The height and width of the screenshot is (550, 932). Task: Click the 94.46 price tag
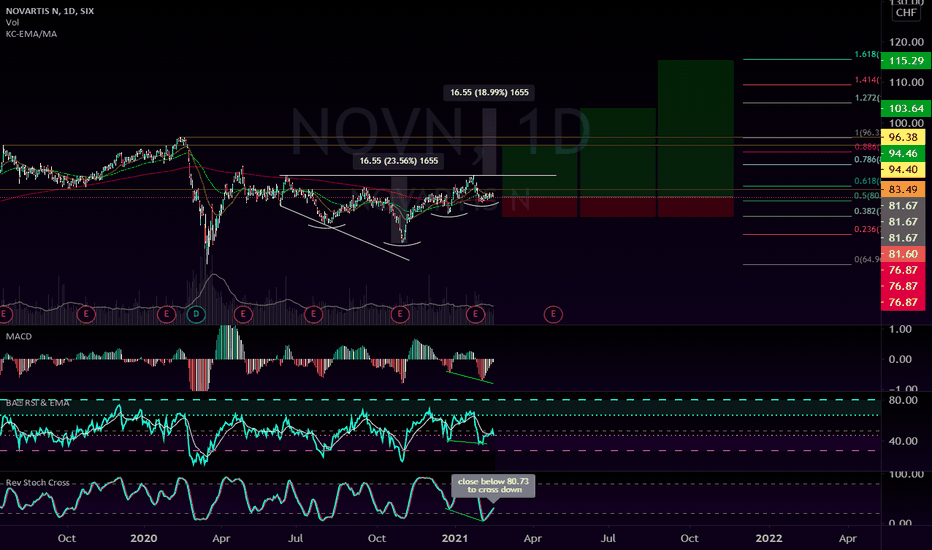point(903,153)
